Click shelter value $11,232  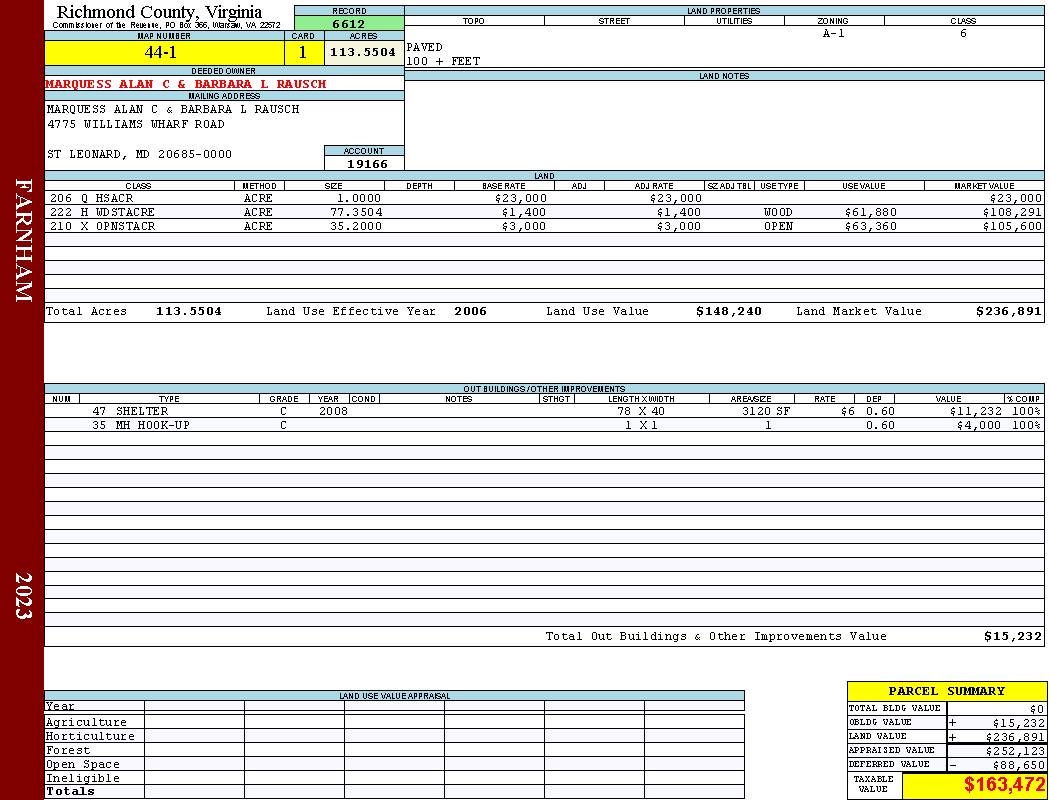pyautogui.click(x=976, y=411)
